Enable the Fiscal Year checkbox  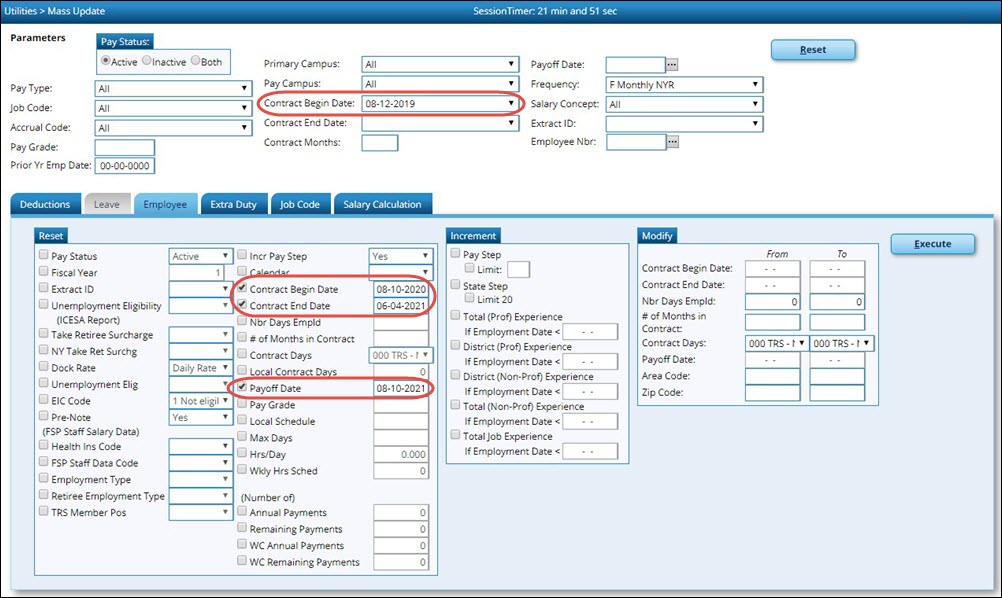(43, 272)
